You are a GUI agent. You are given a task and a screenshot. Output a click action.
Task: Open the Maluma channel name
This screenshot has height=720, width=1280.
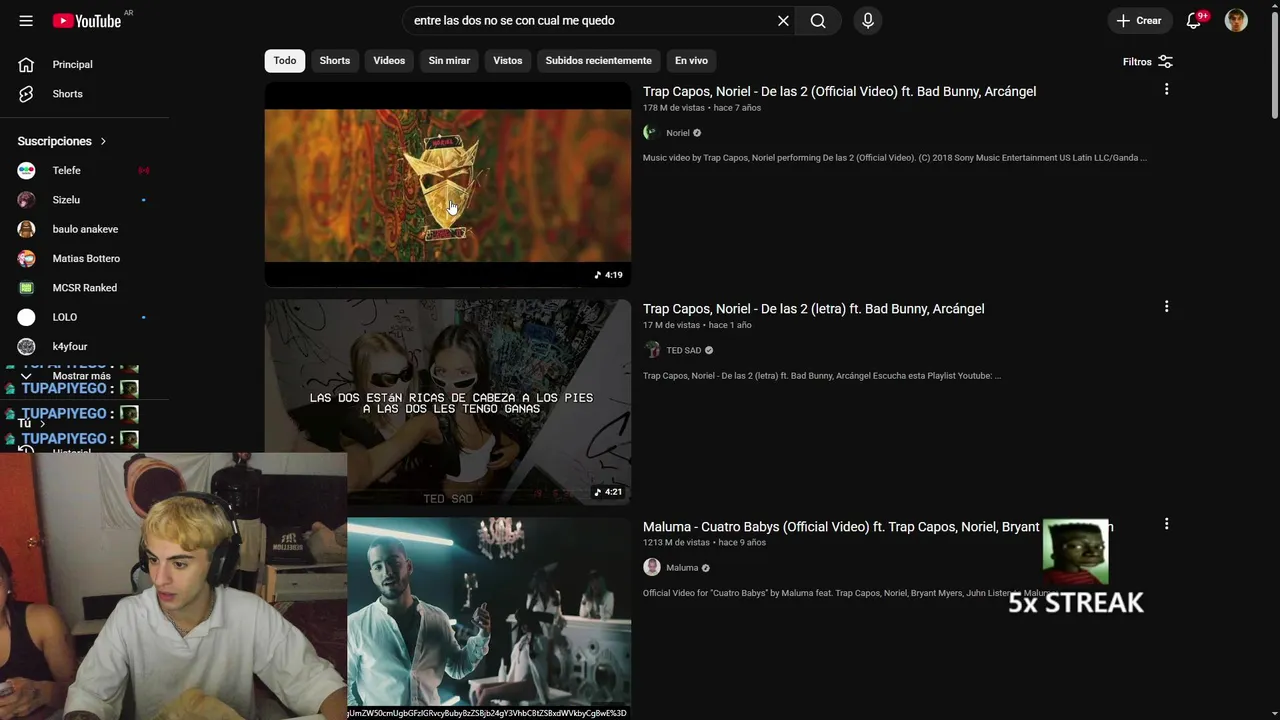pyautogui.click(x=682, y=567)
